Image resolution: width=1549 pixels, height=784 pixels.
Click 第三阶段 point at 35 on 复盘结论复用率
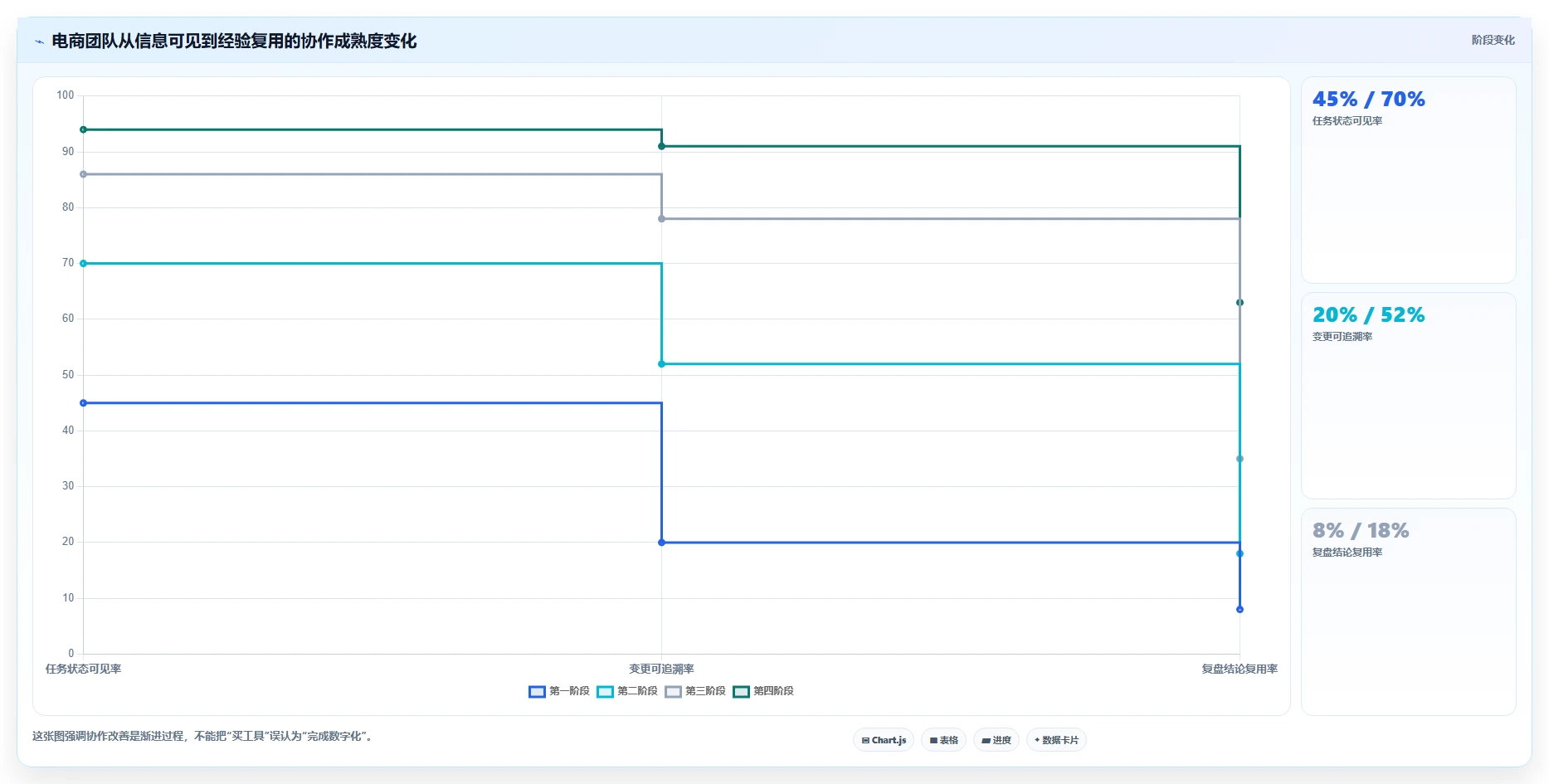(1240, 459)
